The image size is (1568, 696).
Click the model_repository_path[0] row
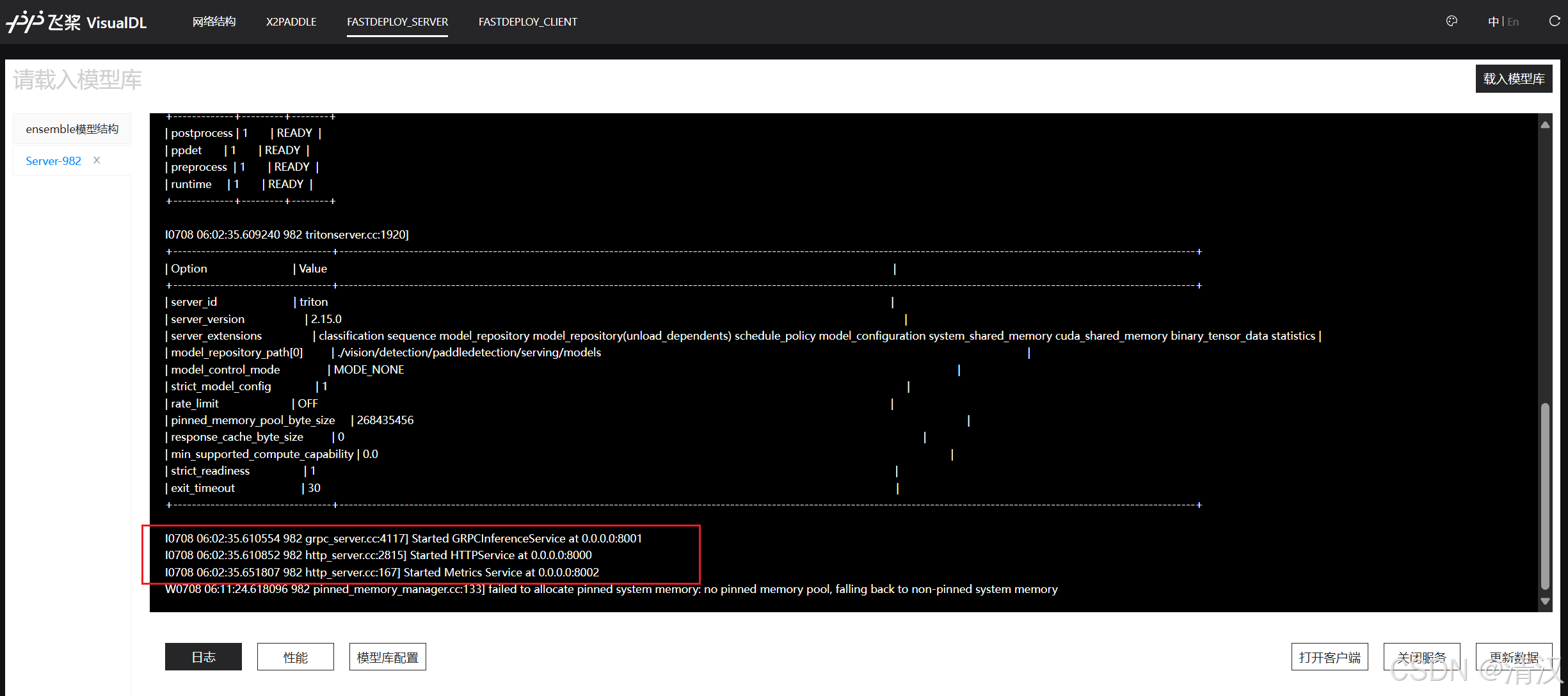click(x=597, y=352)
